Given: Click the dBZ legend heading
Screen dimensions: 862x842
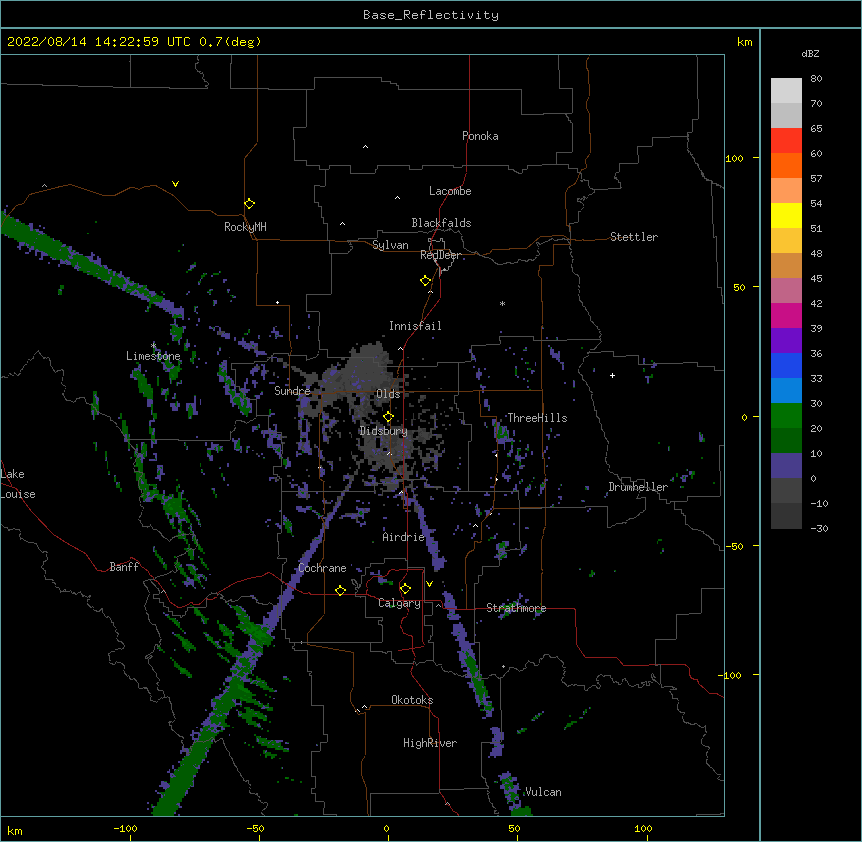Looking at the screenshot, I should pyautogui.click(x=810, y=53).
